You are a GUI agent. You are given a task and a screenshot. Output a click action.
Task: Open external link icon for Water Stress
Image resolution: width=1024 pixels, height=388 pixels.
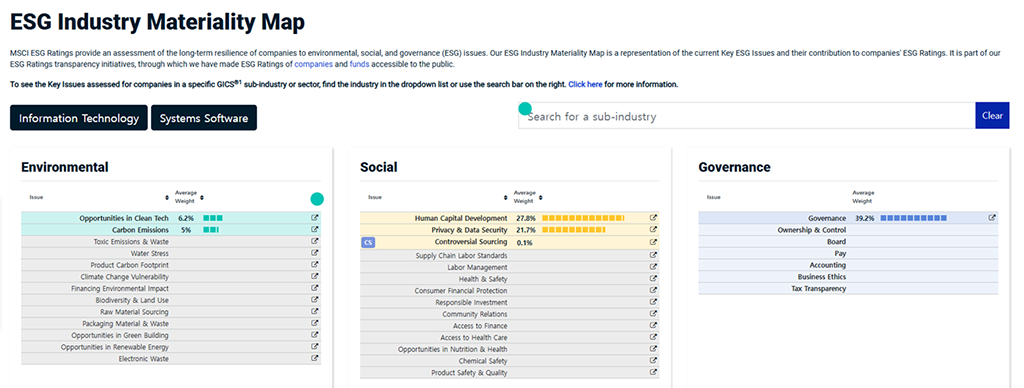click(315, 253)
